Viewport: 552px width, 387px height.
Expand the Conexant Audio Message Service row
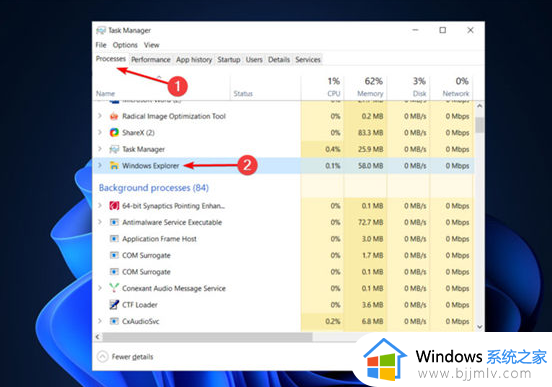[100, 288]
